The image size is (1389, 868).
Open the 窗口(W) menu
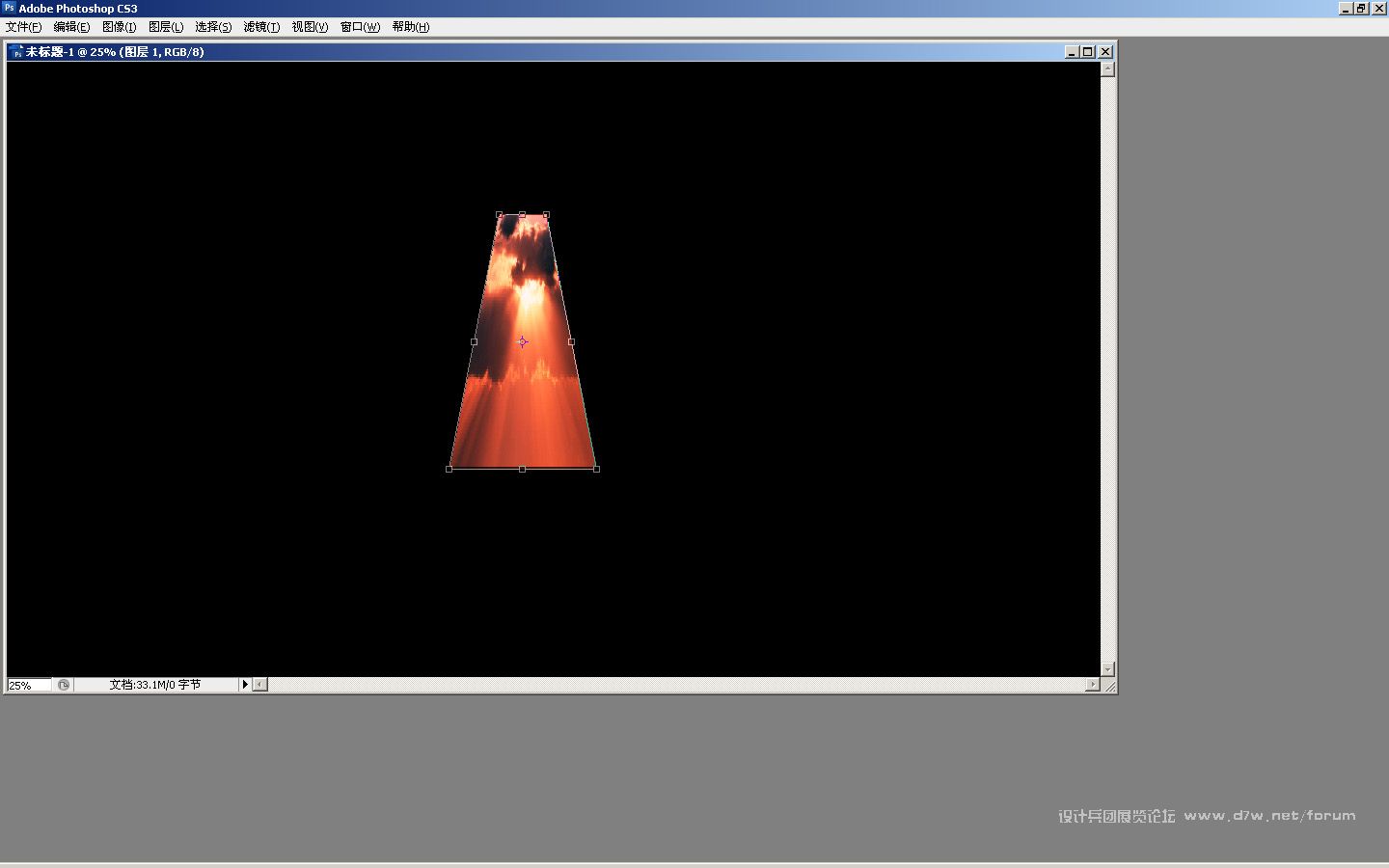coord(360,27)
